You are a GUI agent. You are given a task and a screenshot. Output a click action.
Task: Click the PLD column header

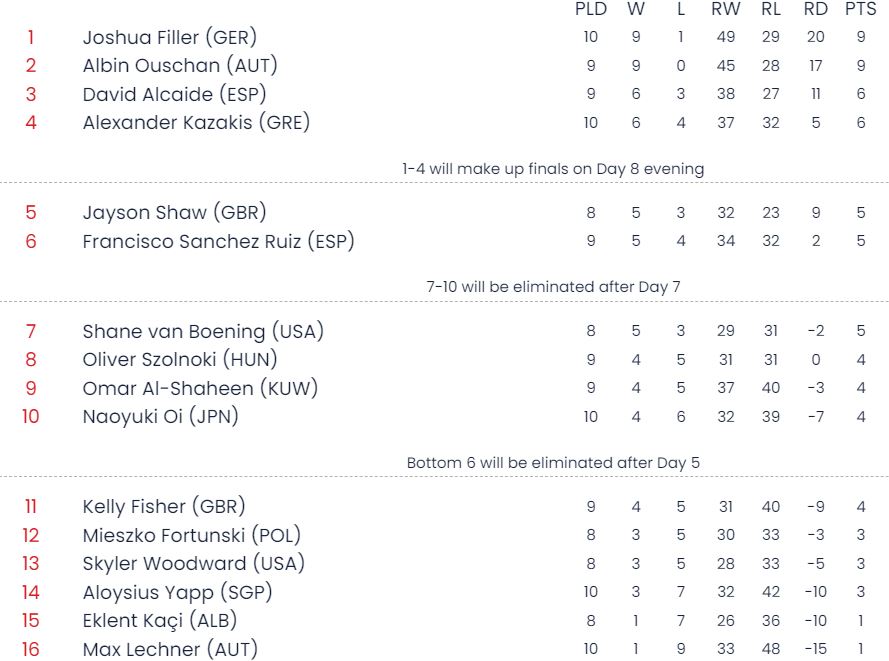pos(591,9)
